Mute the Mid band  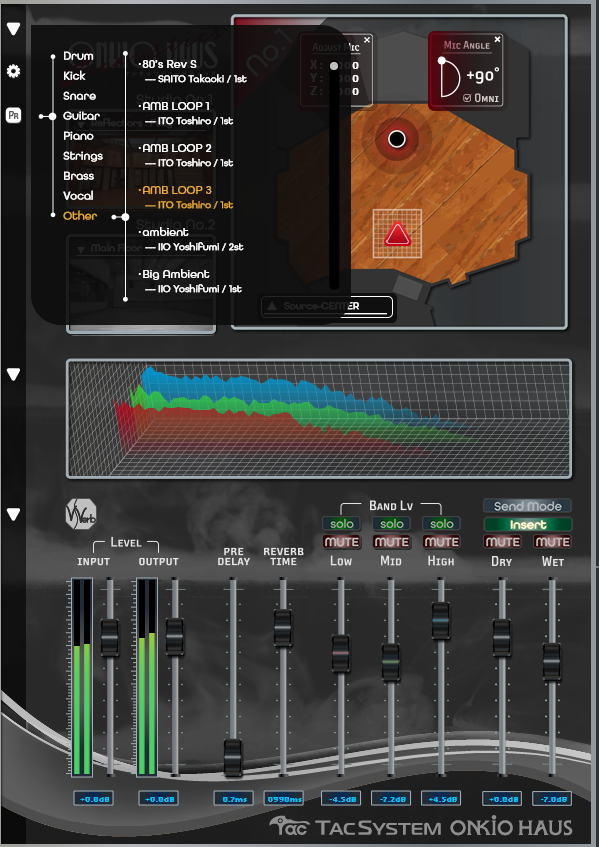[x=391, y=542]
